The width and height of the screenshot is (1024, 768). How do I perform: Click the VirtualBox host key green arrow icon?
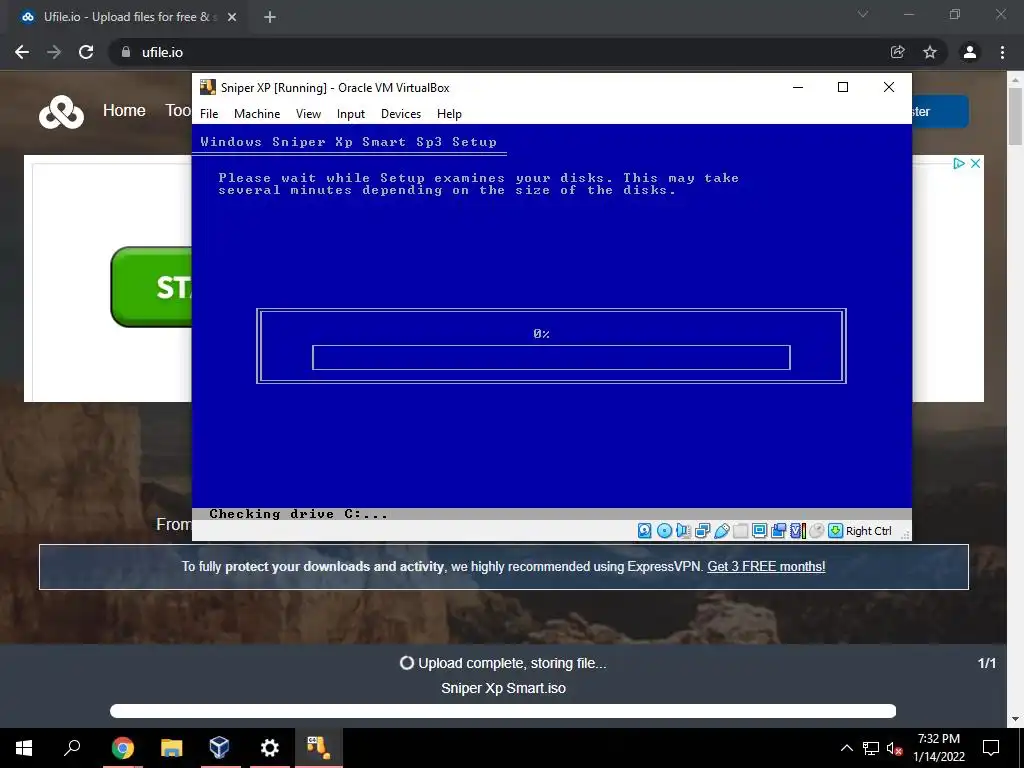pos(835,531)
